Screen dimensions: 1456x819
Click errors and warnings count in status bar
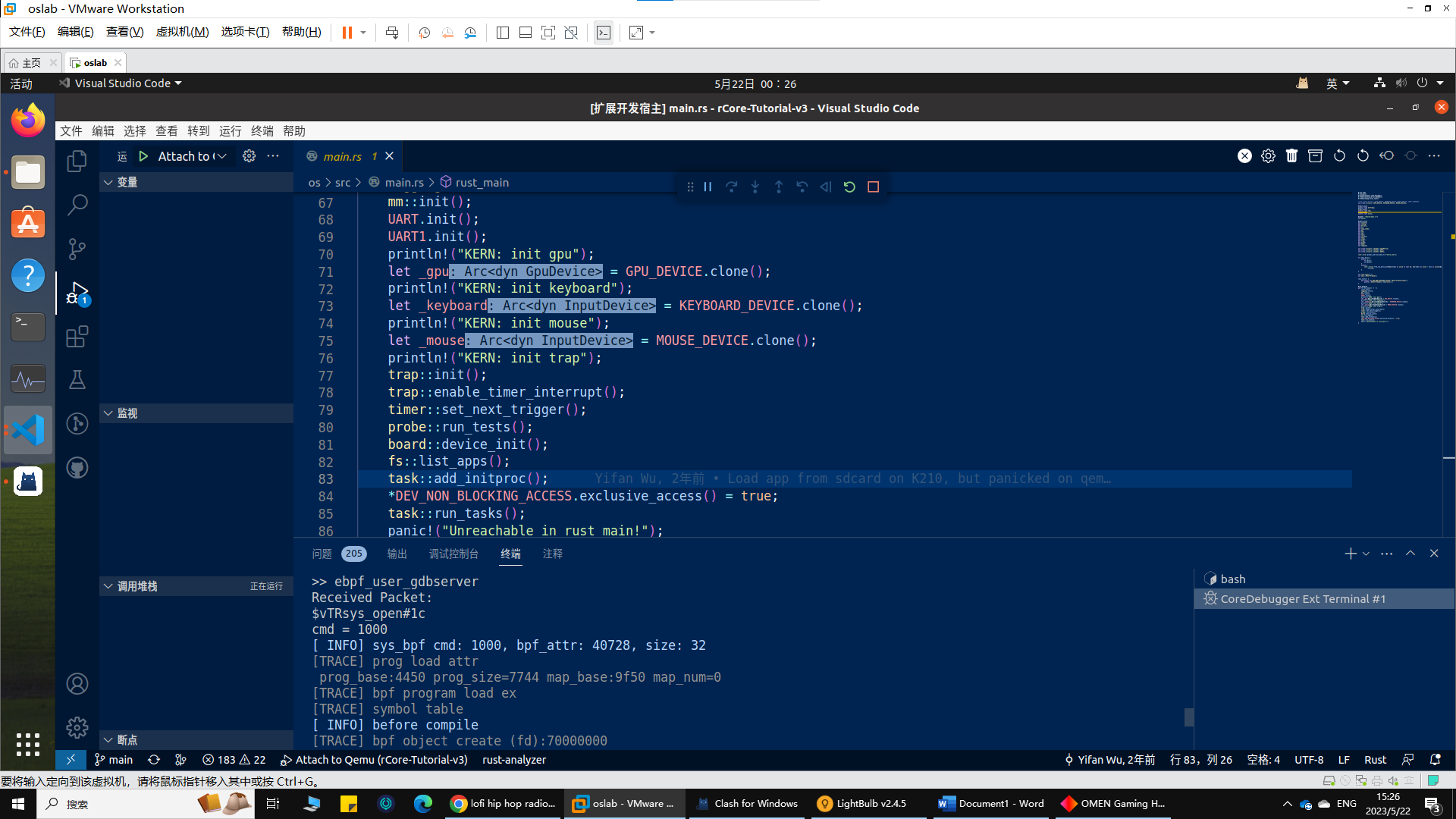(234, 760)
